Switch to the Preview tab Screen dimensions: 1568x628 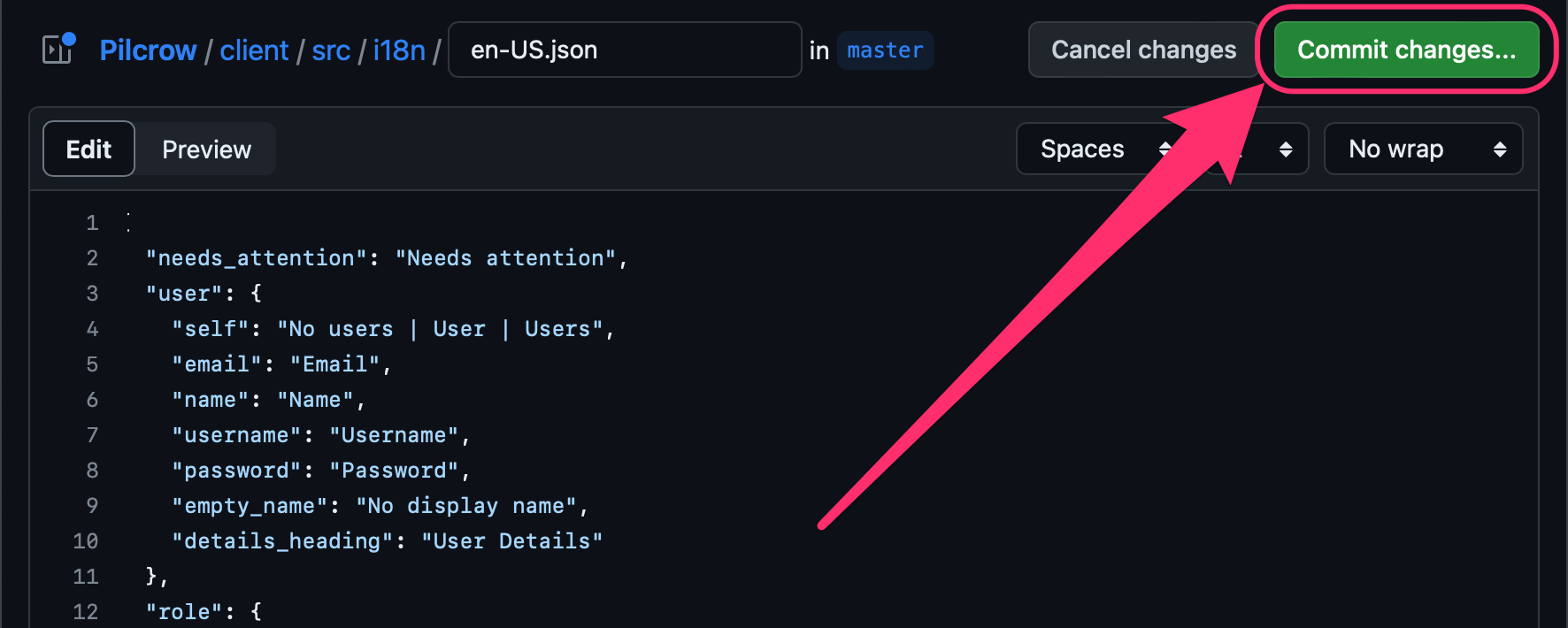(x=205, y=149)
